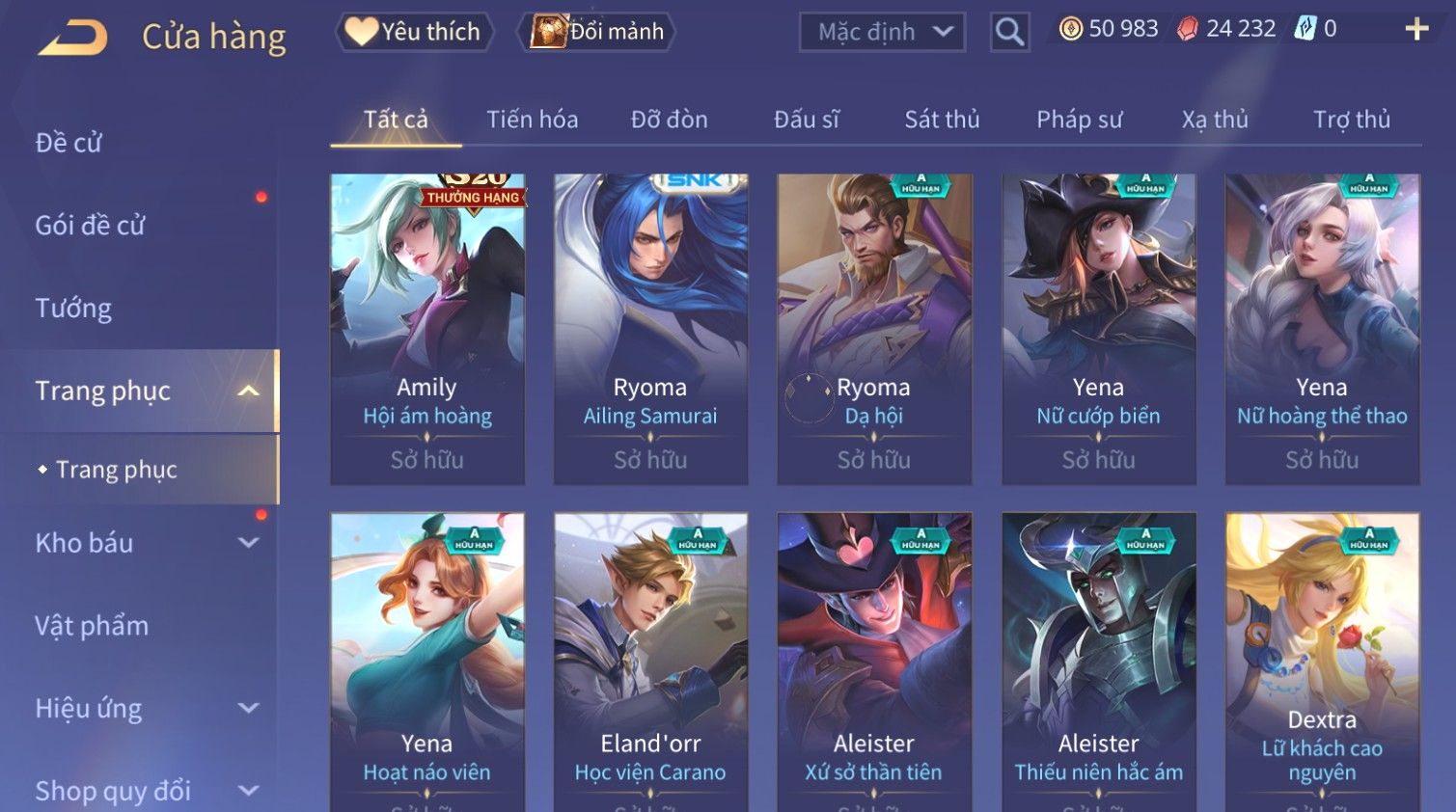Screen dimensions: 1456x812
Task: Collapse the Trang phục sidebar section
Action: point(248,391)
